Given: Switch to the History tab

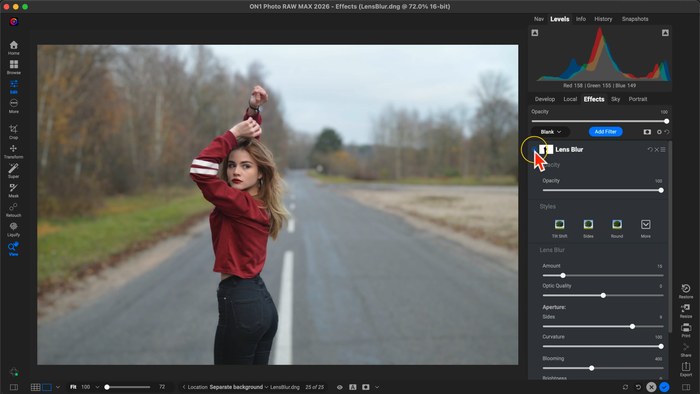Looking at the screenshot, I should 603,19.
